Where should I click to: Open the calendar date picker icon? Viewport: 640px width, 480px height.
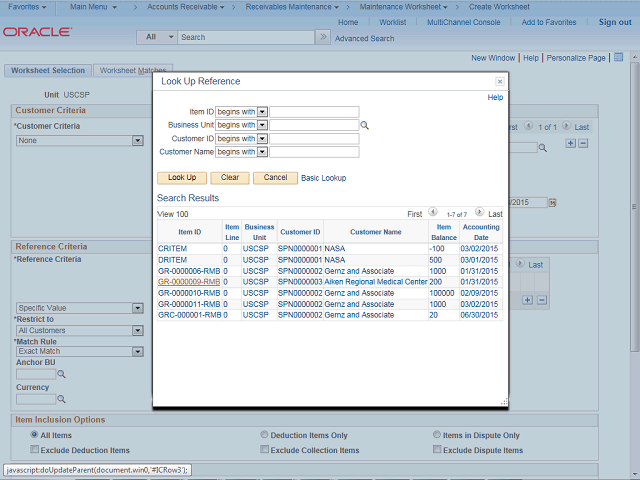tap(552, 202)
